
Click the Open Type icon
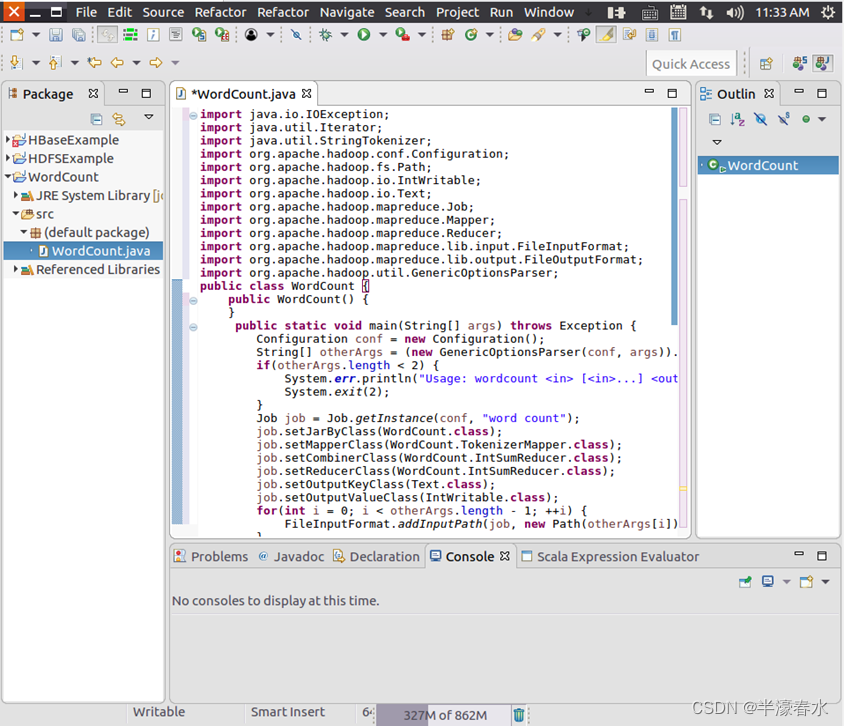pyautogui.click(x=515, y=35)
